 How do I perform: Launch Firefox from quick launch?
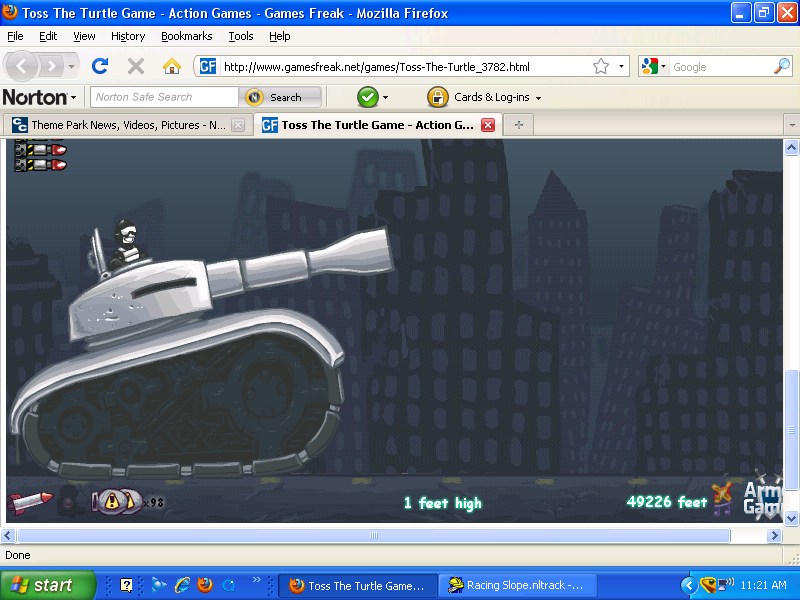[x=205, y=585]
